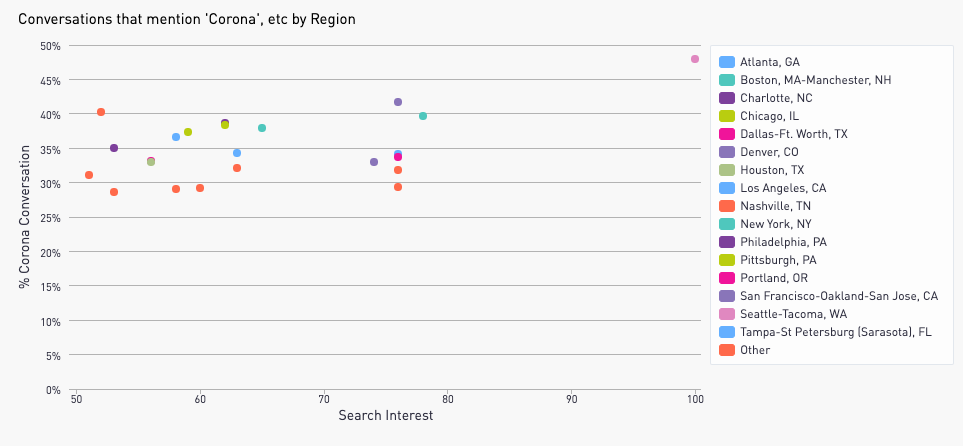
Task: Click the Tampa-St Petersburg (Sarasota), FL legend label
Action: point(835,332)
